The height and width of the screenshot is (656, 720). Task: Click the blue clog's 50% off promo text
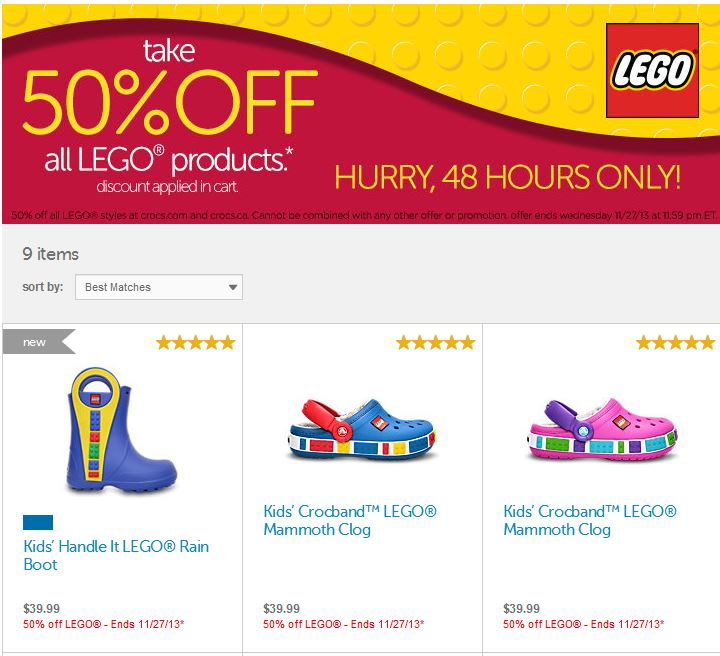(344, 624)
